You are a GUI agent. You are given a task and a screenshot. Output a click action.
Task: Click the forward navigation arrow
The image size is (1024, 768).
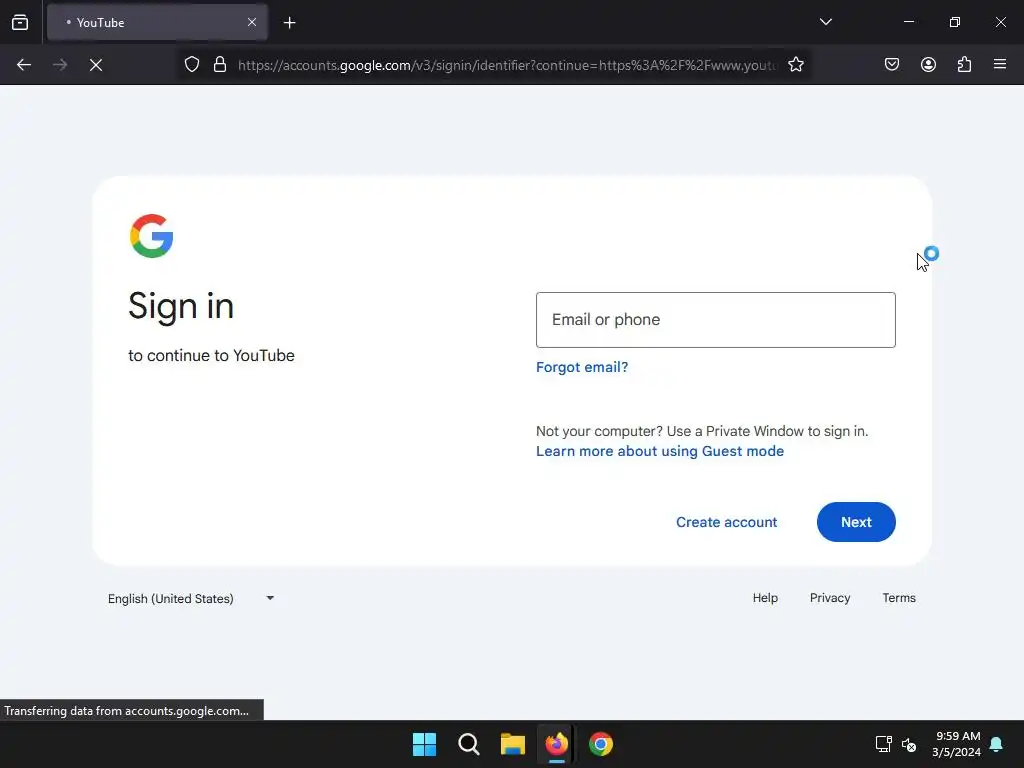[60, 65]
